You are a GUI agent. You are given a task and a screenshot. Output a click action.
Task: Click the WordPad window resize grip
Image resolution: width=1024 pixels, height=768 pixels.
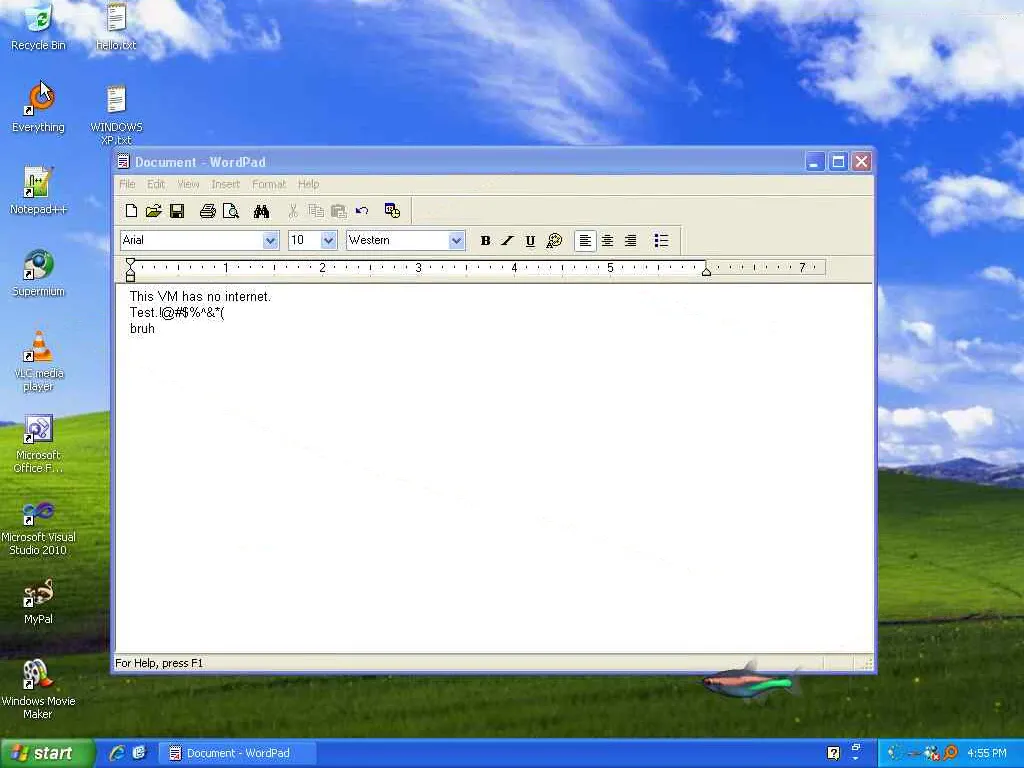point(867,664)
